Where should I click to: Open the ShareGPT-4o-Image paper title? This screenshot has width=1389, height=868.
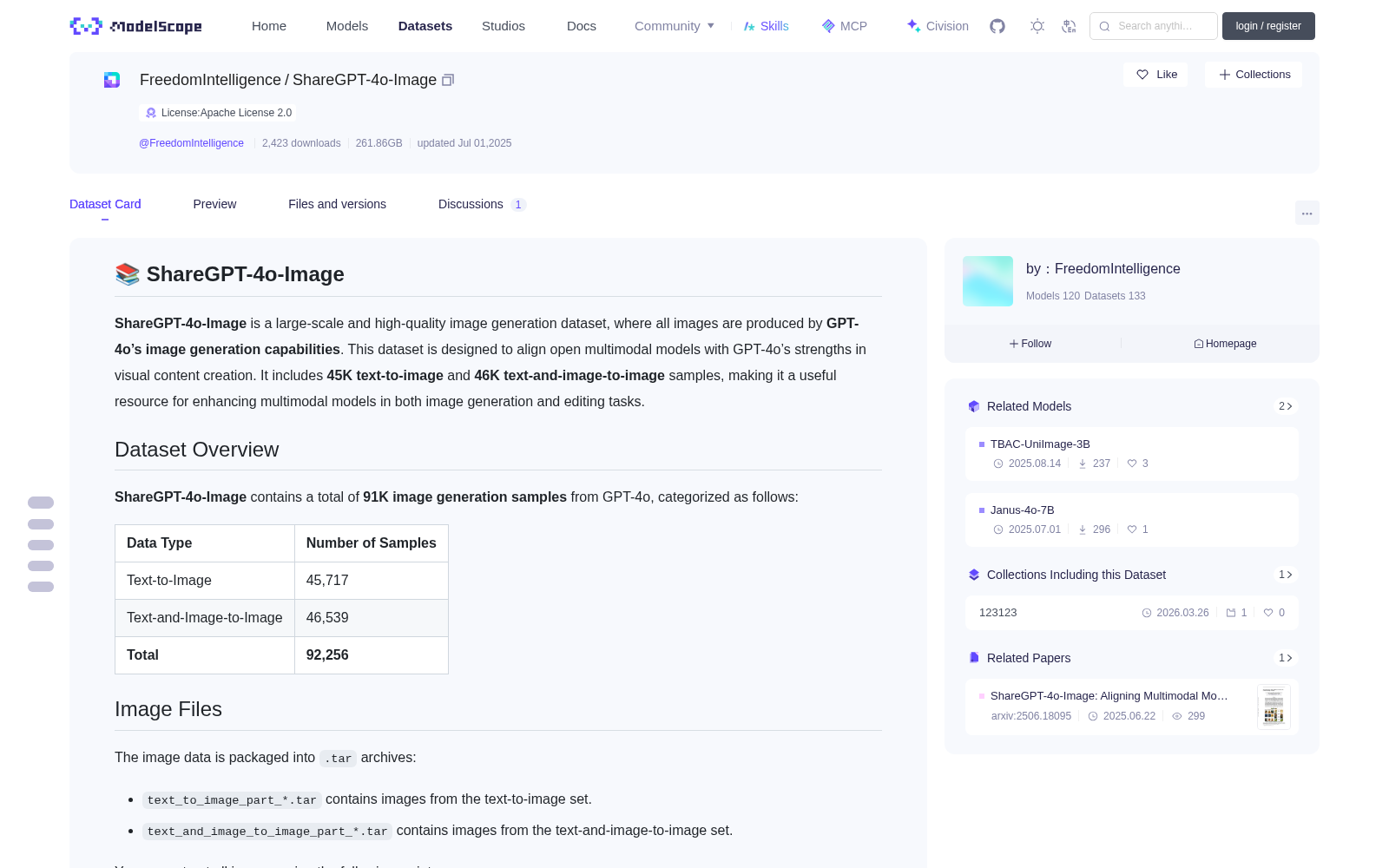[1109, 695]
